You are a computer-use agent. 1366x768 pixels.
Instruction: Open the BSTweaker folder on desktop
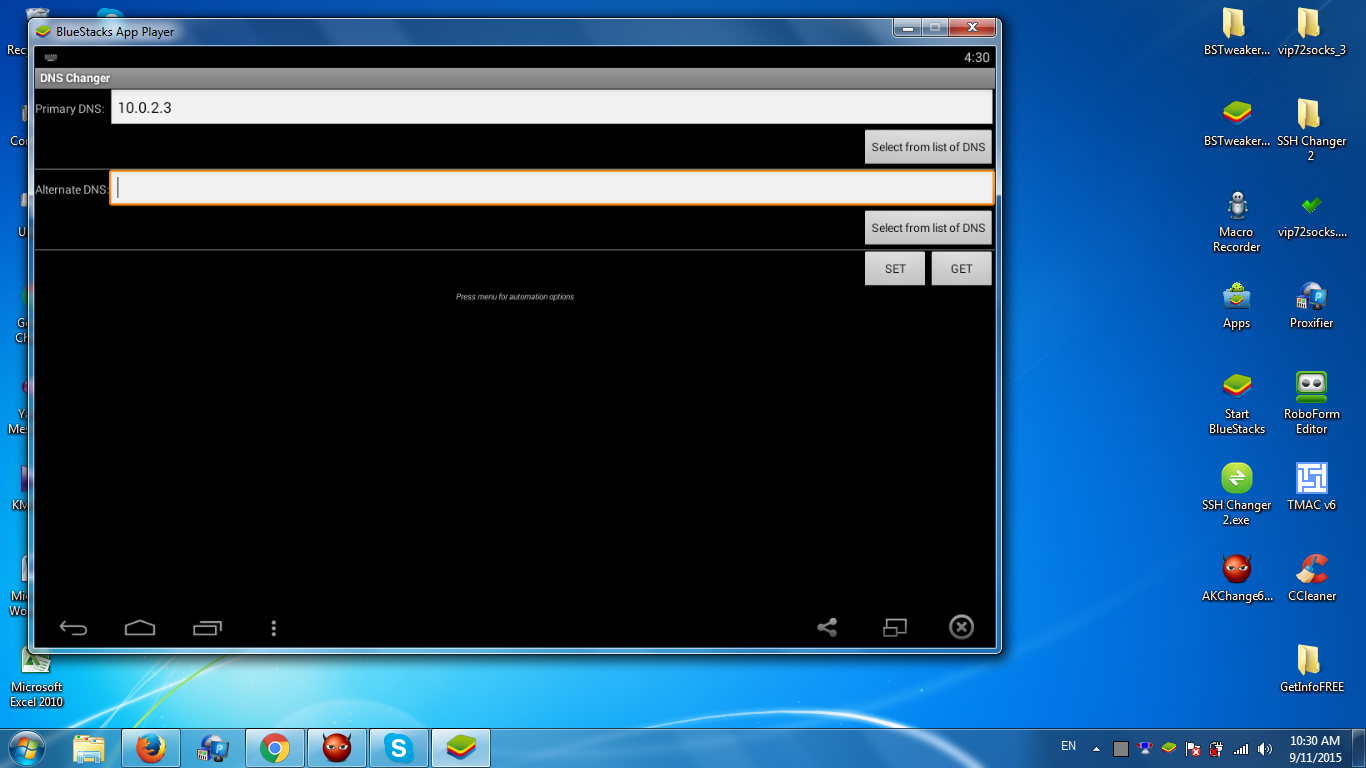point(1237,31)
